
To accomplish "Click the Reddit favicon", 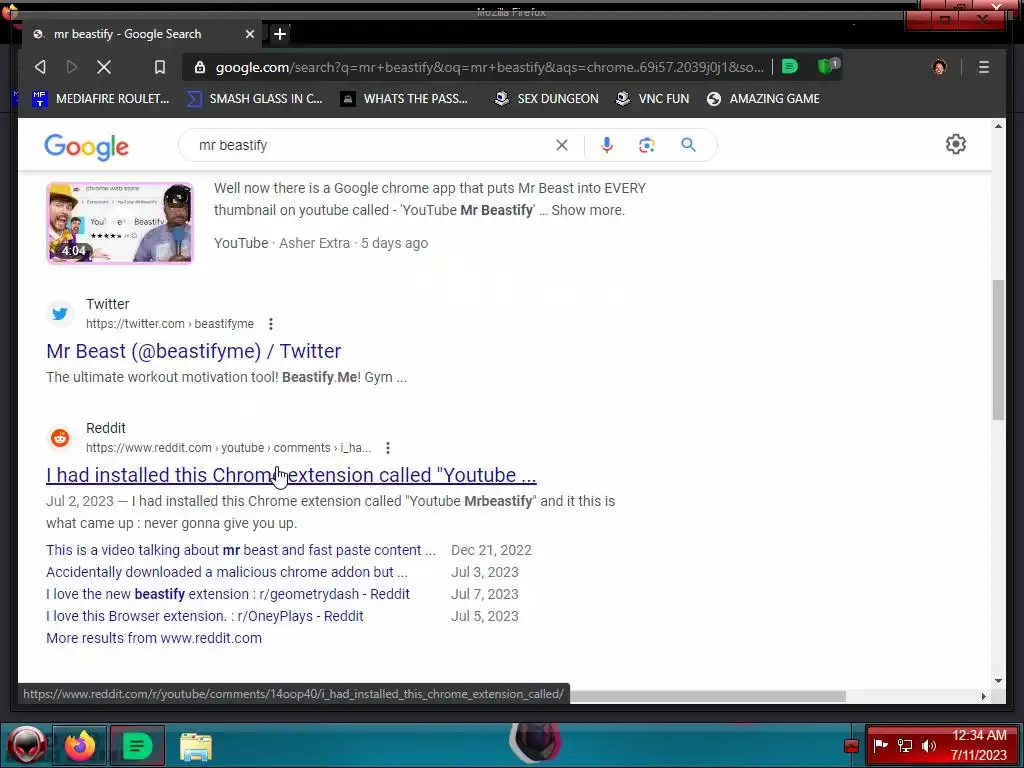I will [60, 438].
